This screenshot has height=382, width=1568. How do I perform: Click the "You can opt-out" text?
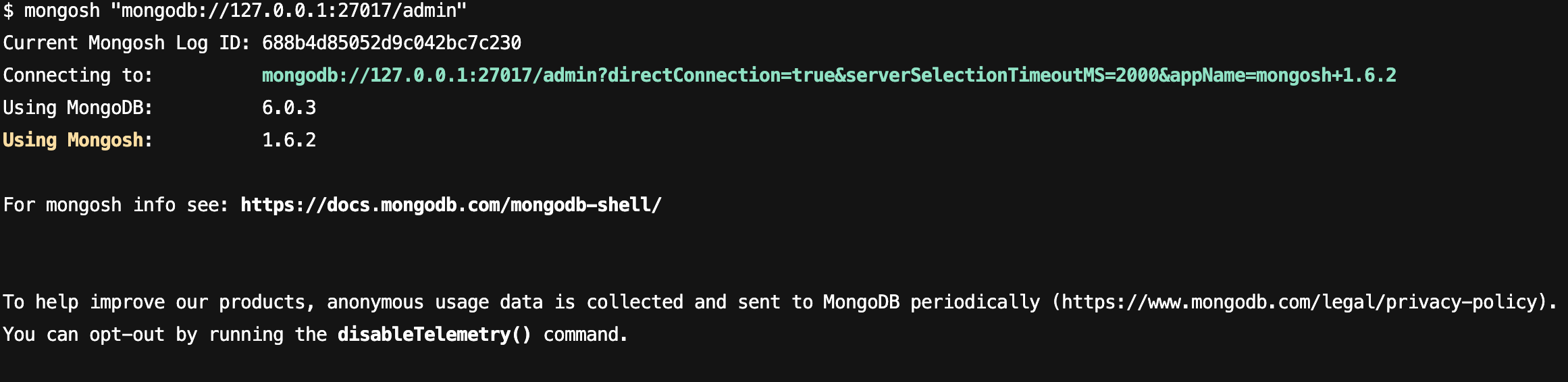83,335
